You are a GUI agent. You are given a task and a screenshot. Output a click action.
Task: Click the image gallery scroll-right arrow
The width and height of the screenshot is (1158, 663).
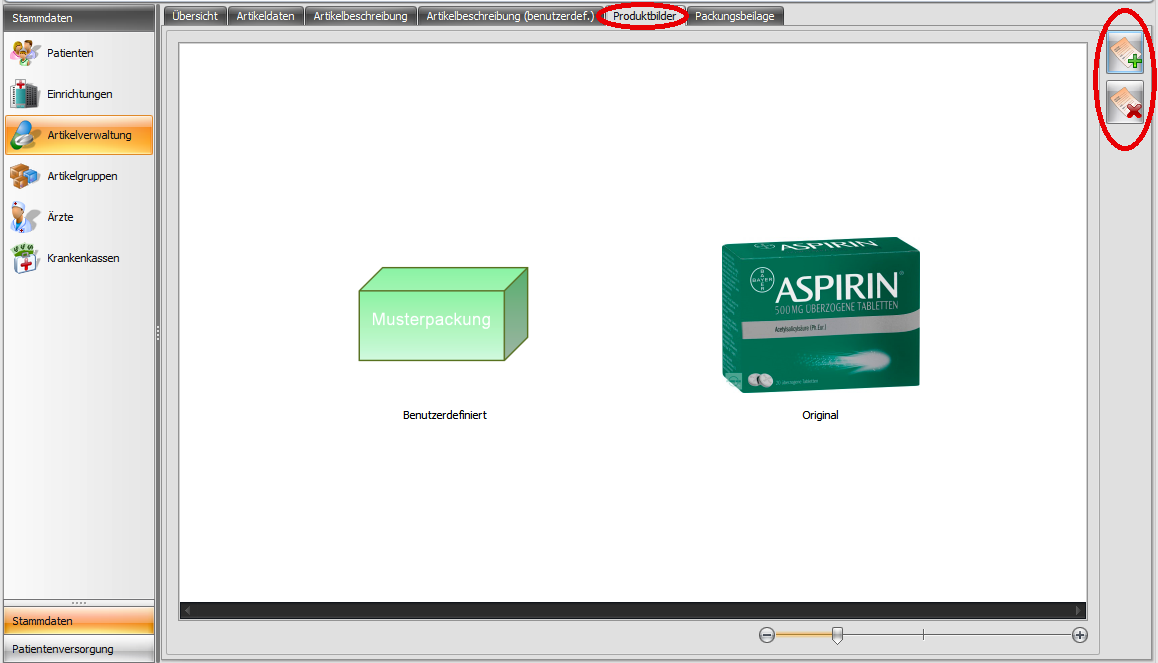pyautogui.click(x=1078, y=611)
